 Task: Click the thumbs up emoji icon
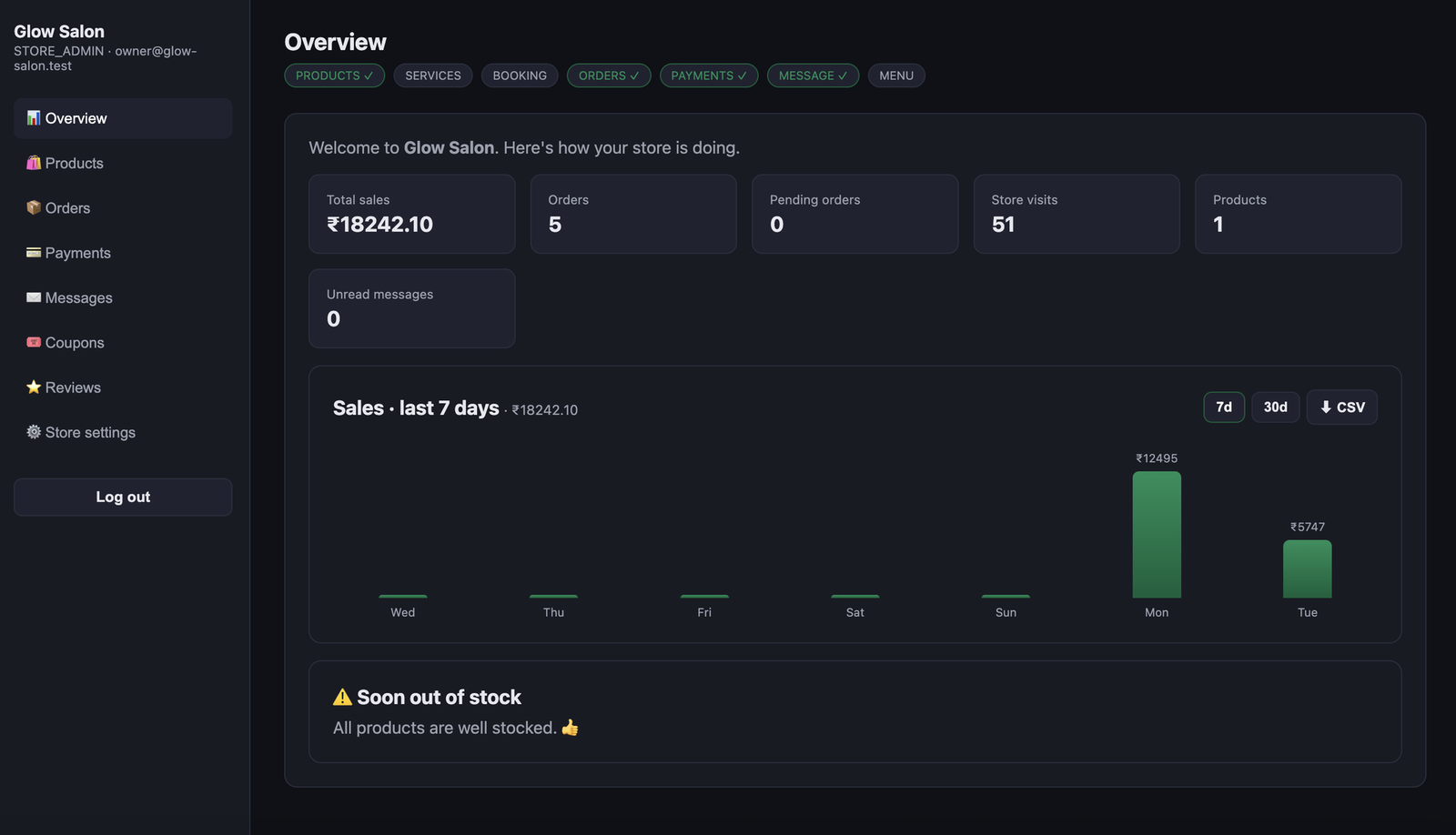pos(570,728)
